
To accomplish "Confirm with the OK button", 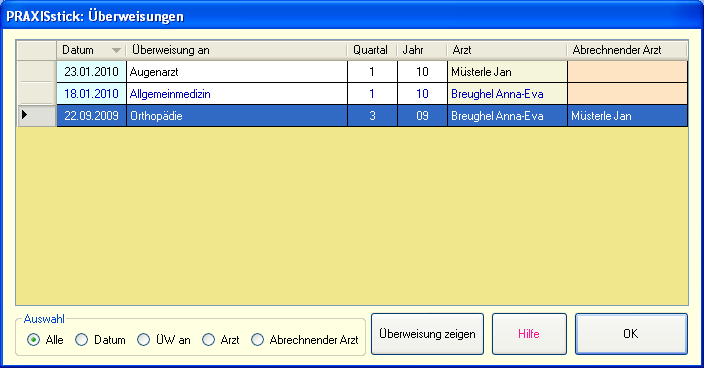I will (631, 334).
